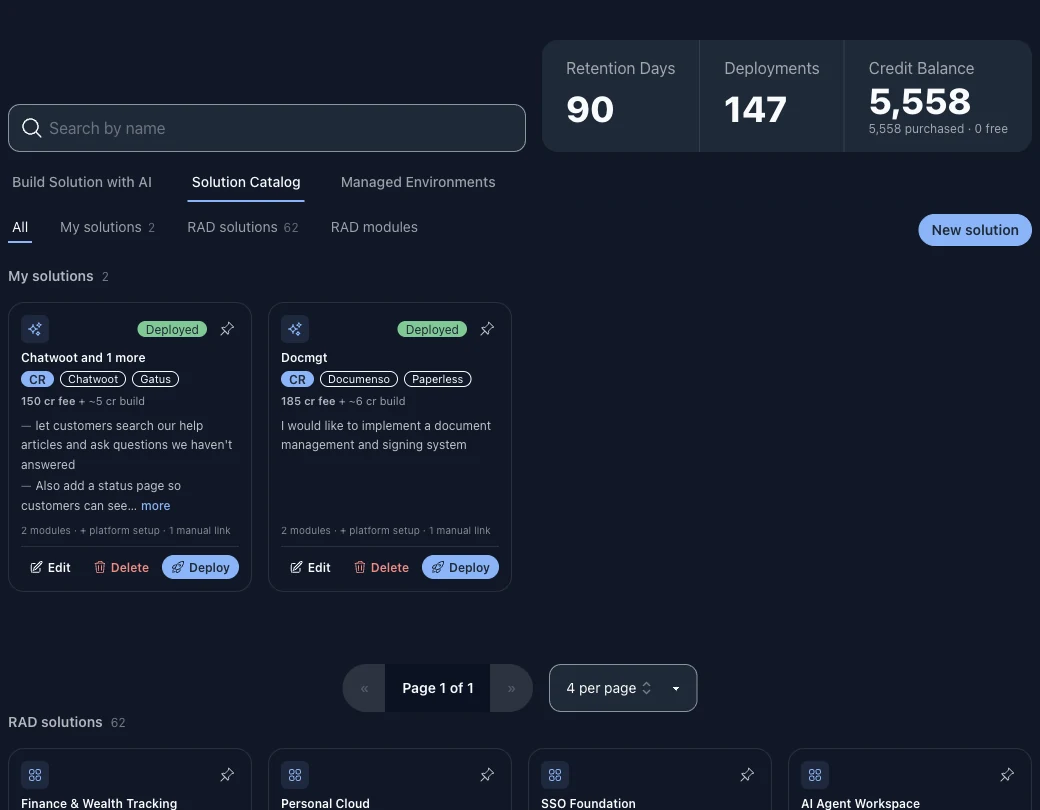Deploy the Docmgt solution
Screen dimensions: 1040x810
click(460, 567)
